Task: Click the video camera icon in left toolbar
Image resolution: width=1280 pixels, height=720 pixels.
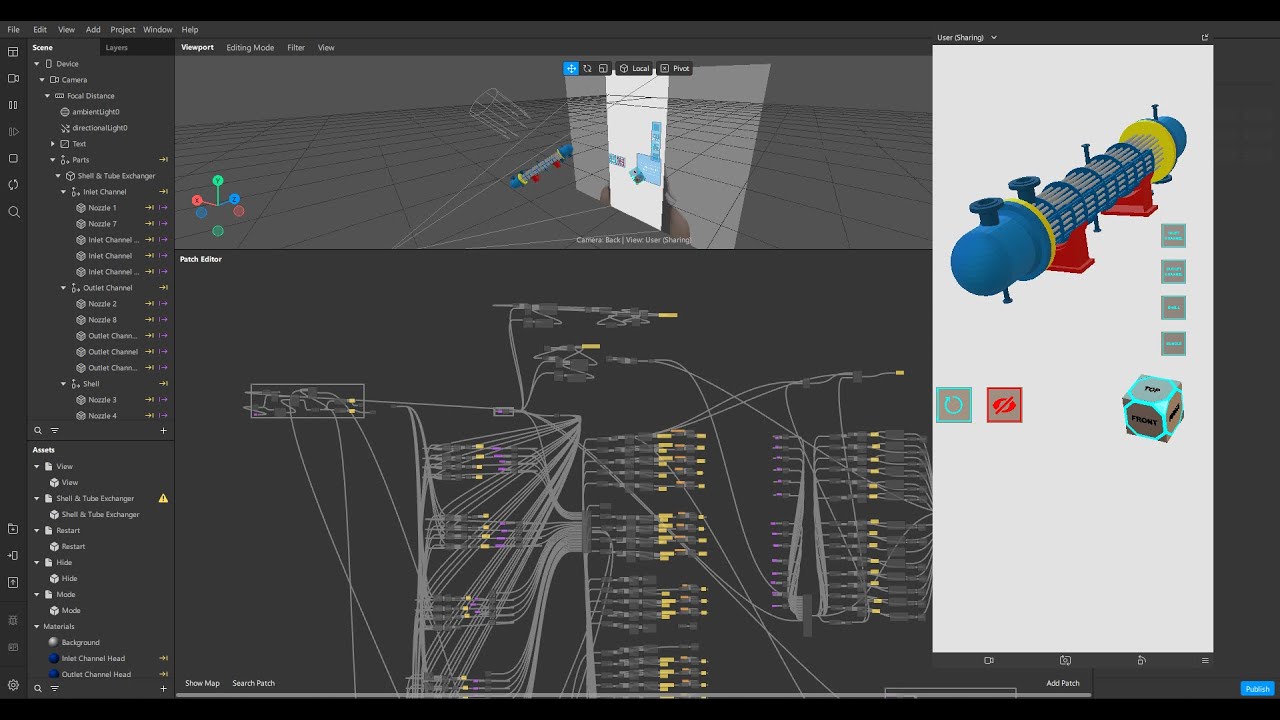Action: pos(13,78)
